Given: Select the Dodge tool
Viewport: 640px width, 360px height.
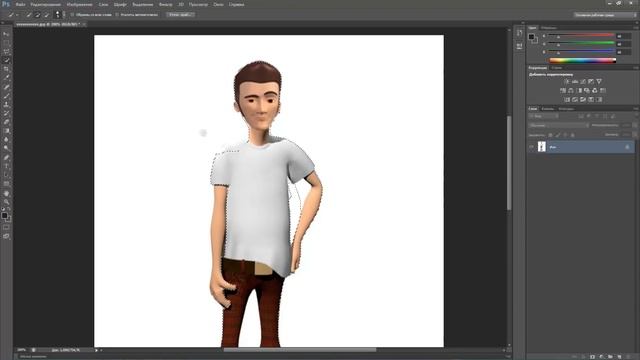Looking at the screenshot, I should [6, 148].
